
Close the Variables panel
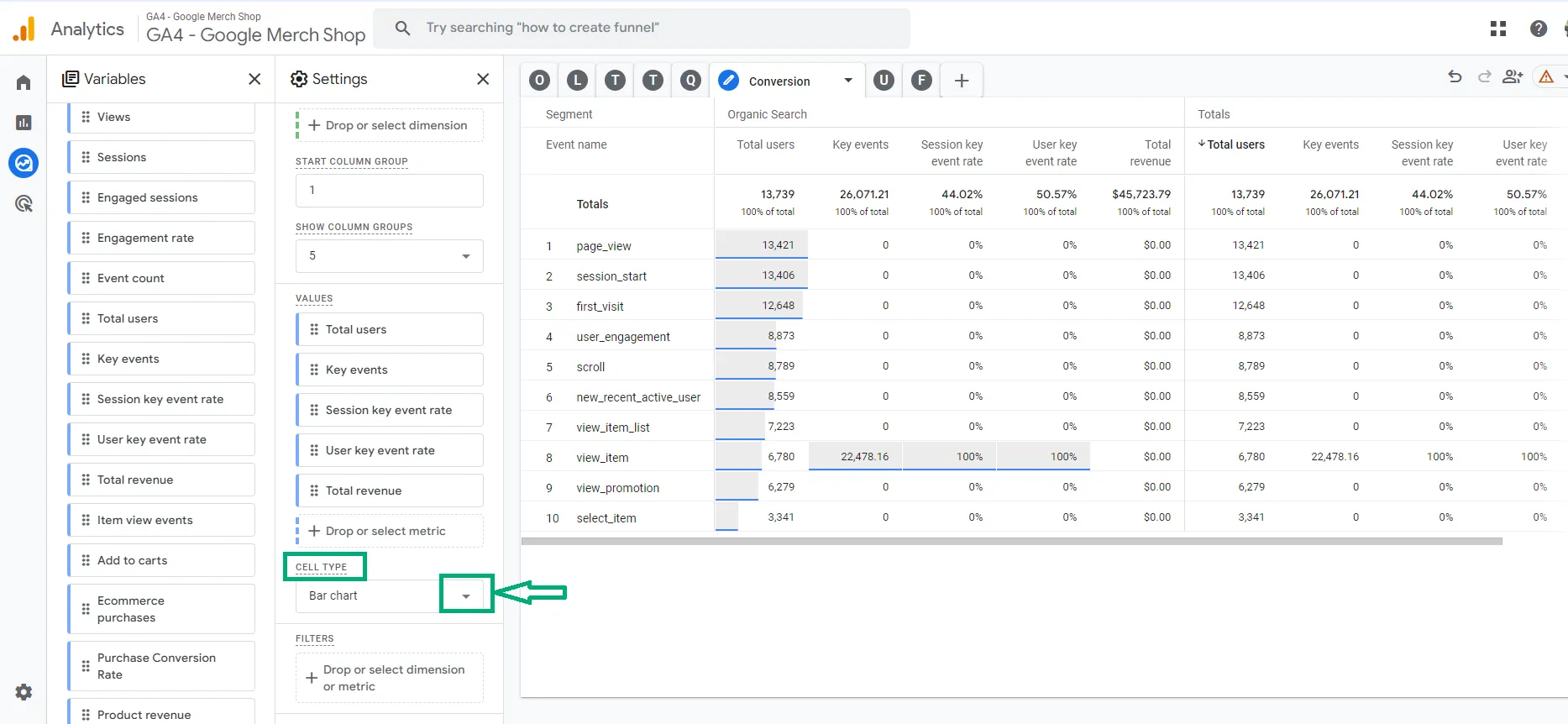point(254,79)
